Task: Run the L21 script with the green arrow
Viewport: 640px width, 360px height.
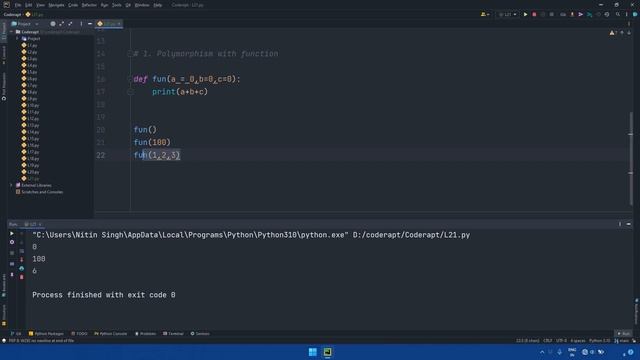Action: coord(525,14)
